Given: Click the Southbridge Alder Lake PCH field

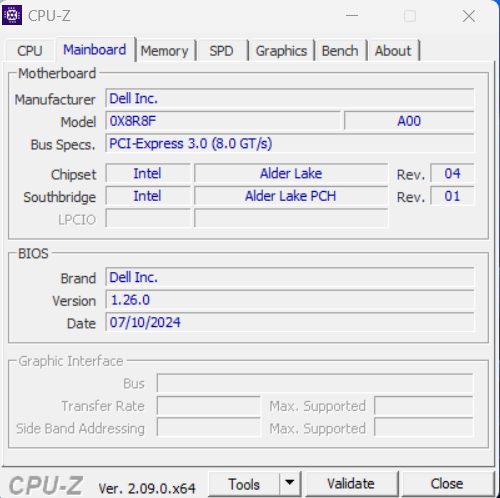Looking at the screenshot, I should click(x=291, y=196).
